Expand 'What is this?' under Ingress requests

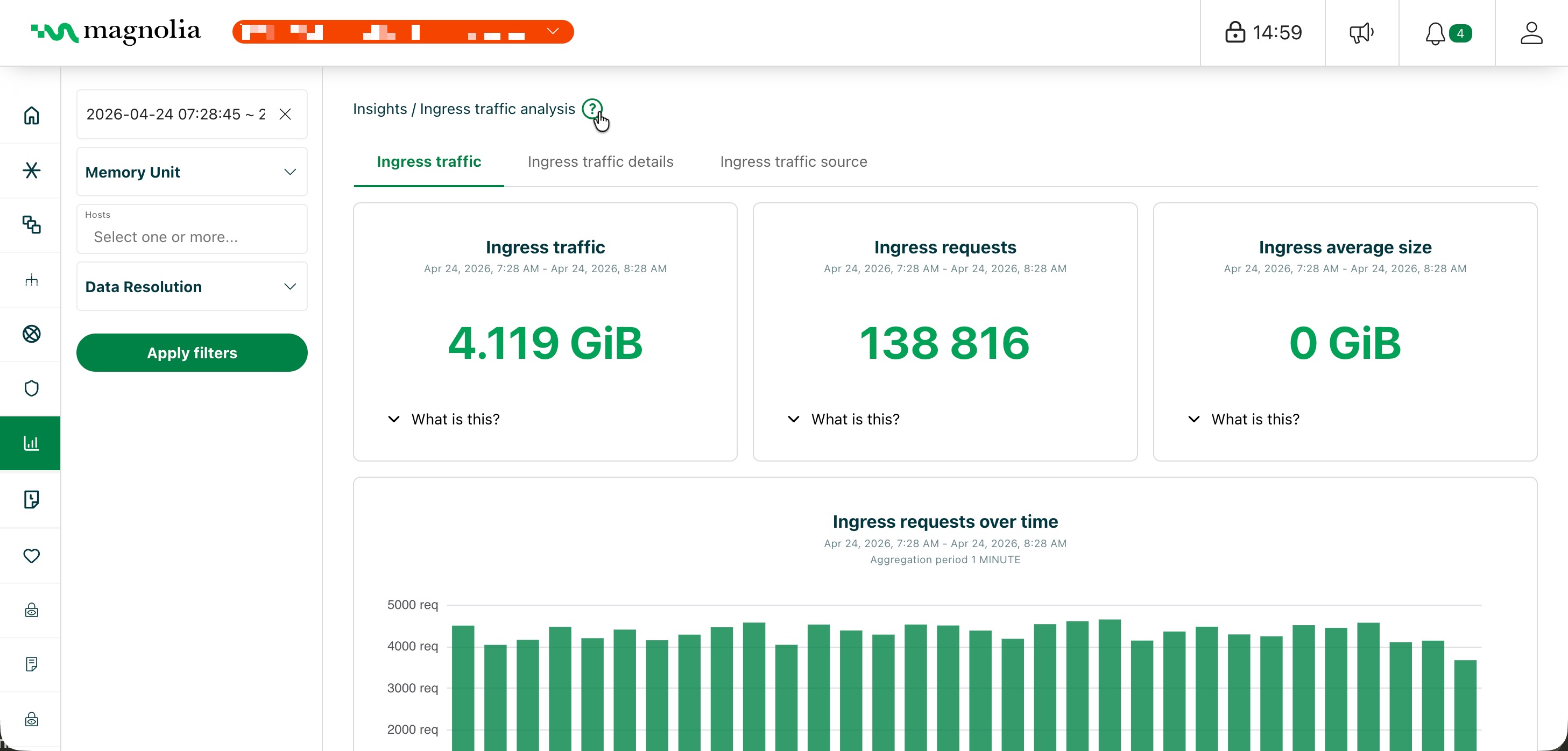click(844, 419)
